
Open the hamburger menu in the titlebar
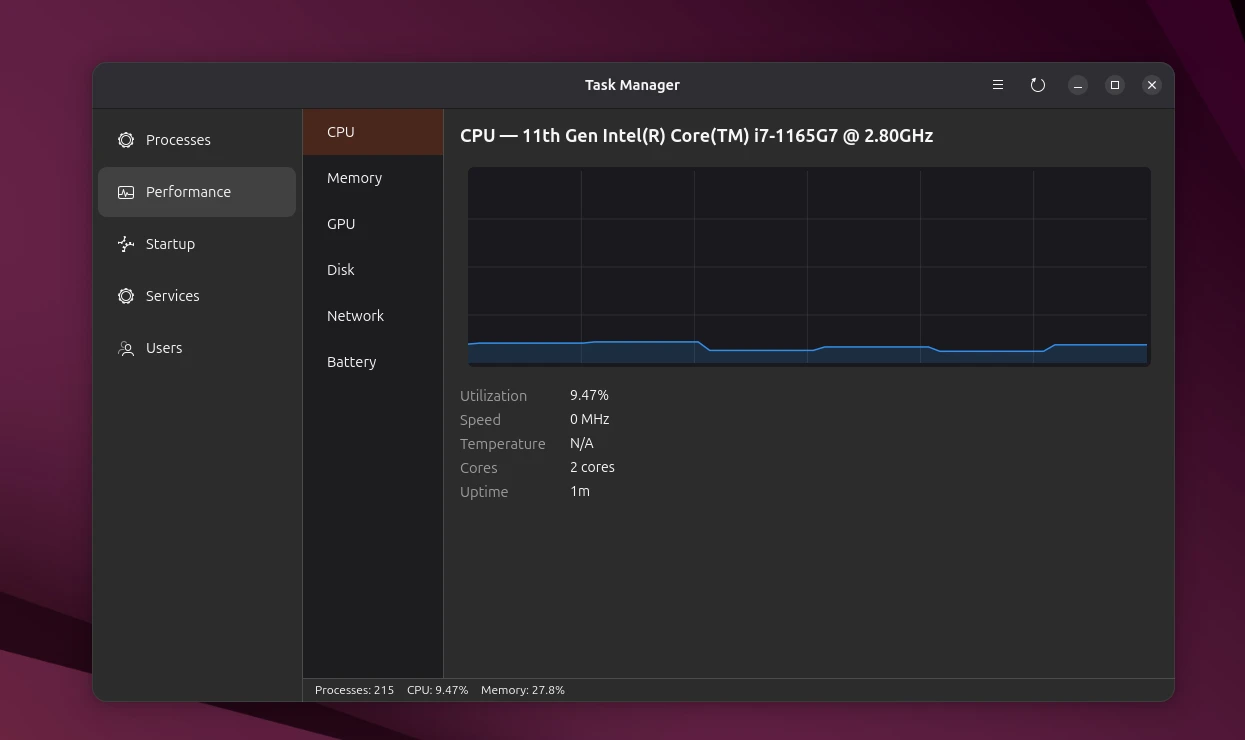coord(997,85)
